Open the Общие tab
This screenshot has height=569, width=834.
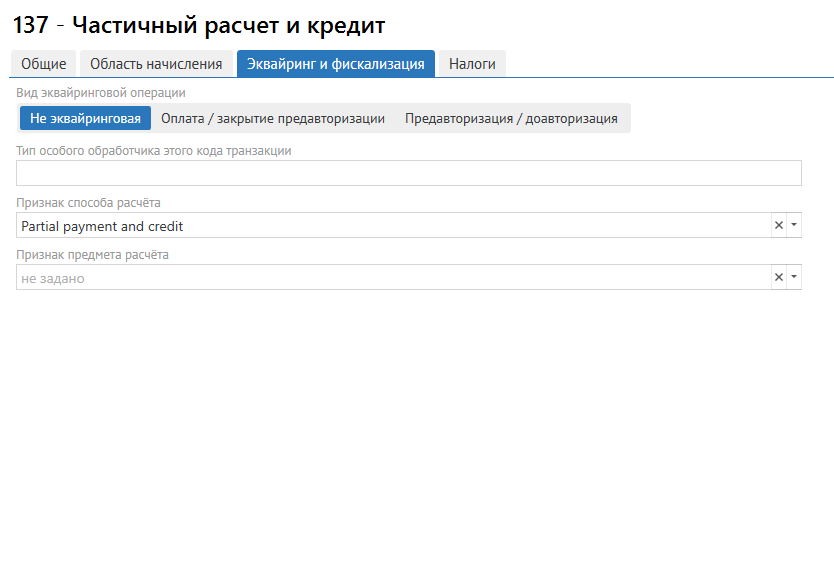point(44,64)
